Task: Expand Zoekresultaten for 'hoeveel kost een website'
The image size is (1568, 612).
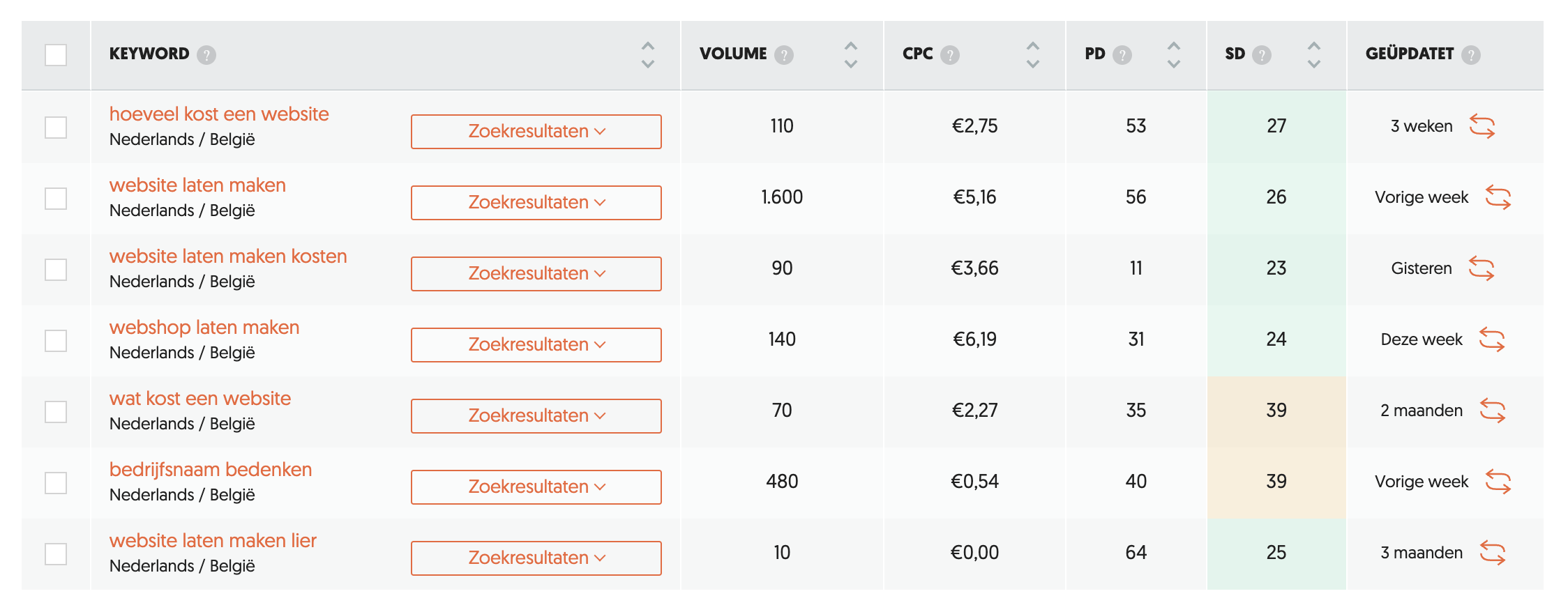Action: [x=536, y=132]
